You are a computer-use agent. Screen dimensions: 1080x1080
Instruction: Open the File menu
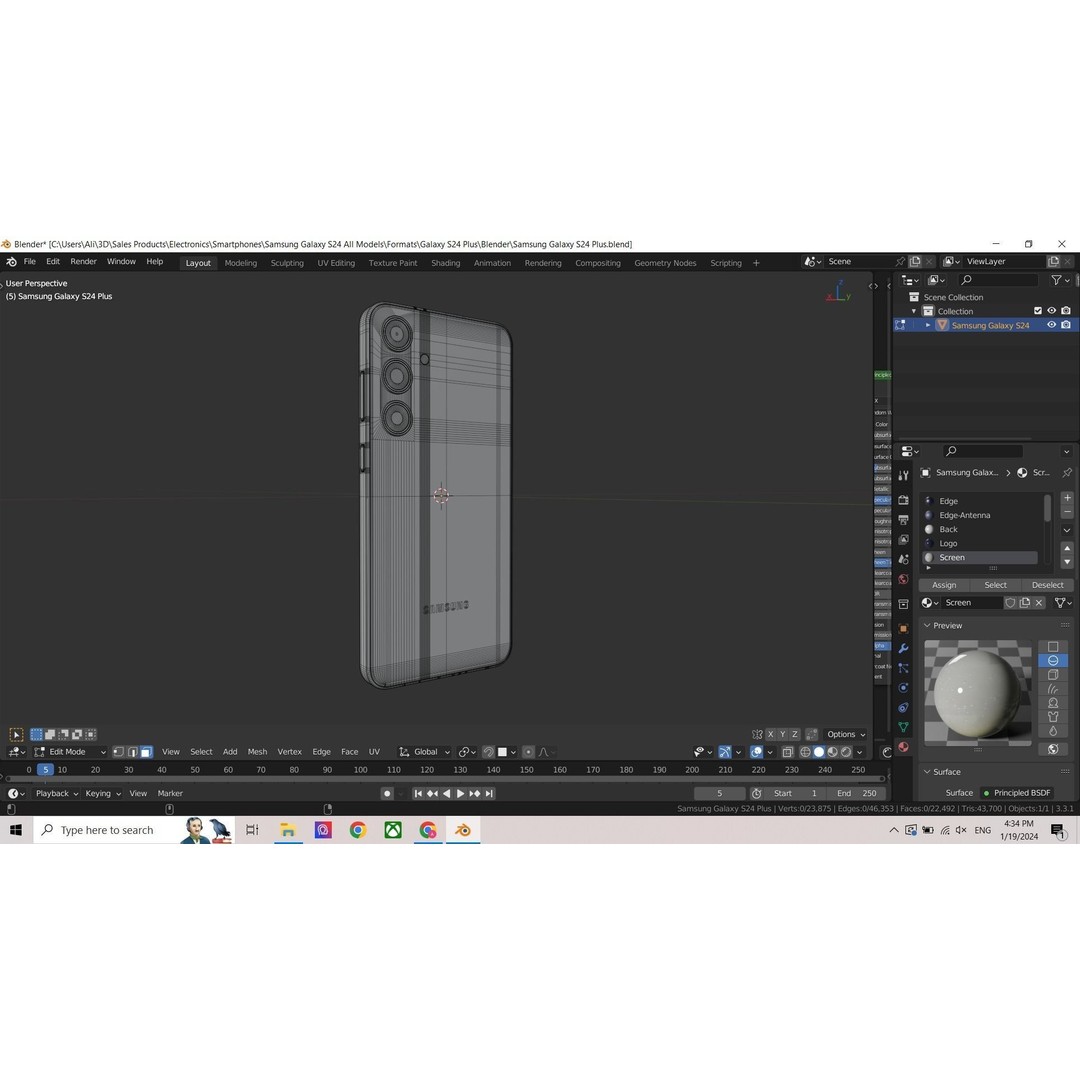coord(30,262)
